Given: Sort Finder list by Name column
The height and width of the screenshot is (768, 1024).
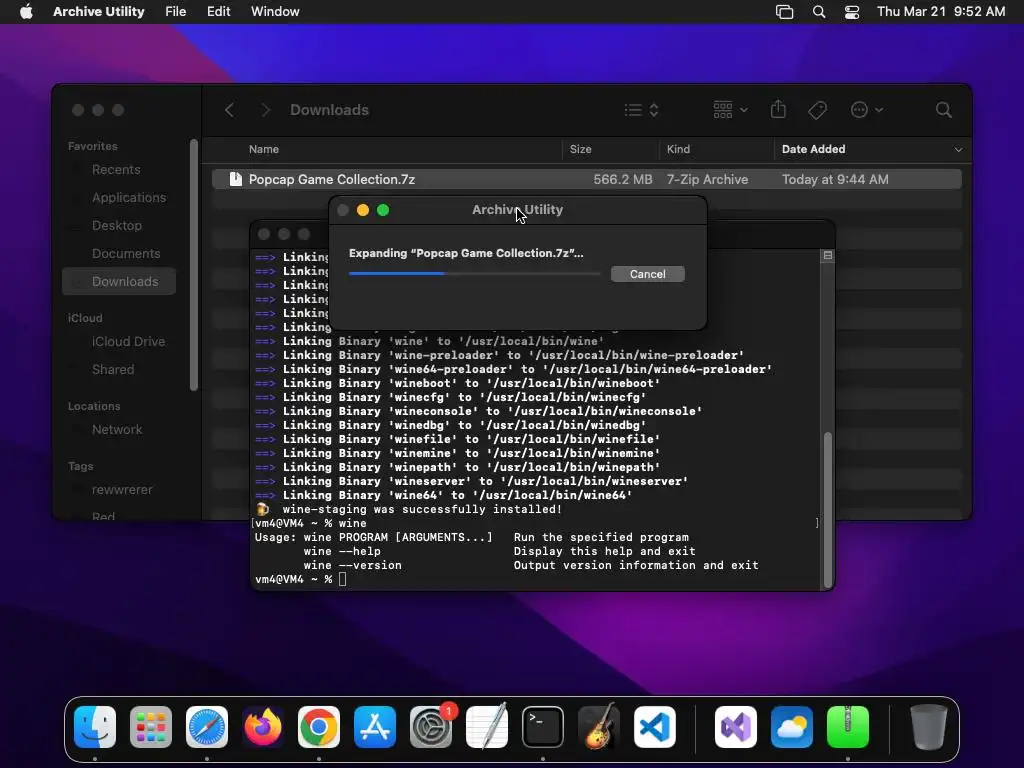Looking at the screenshot, I should coord(264,150).
